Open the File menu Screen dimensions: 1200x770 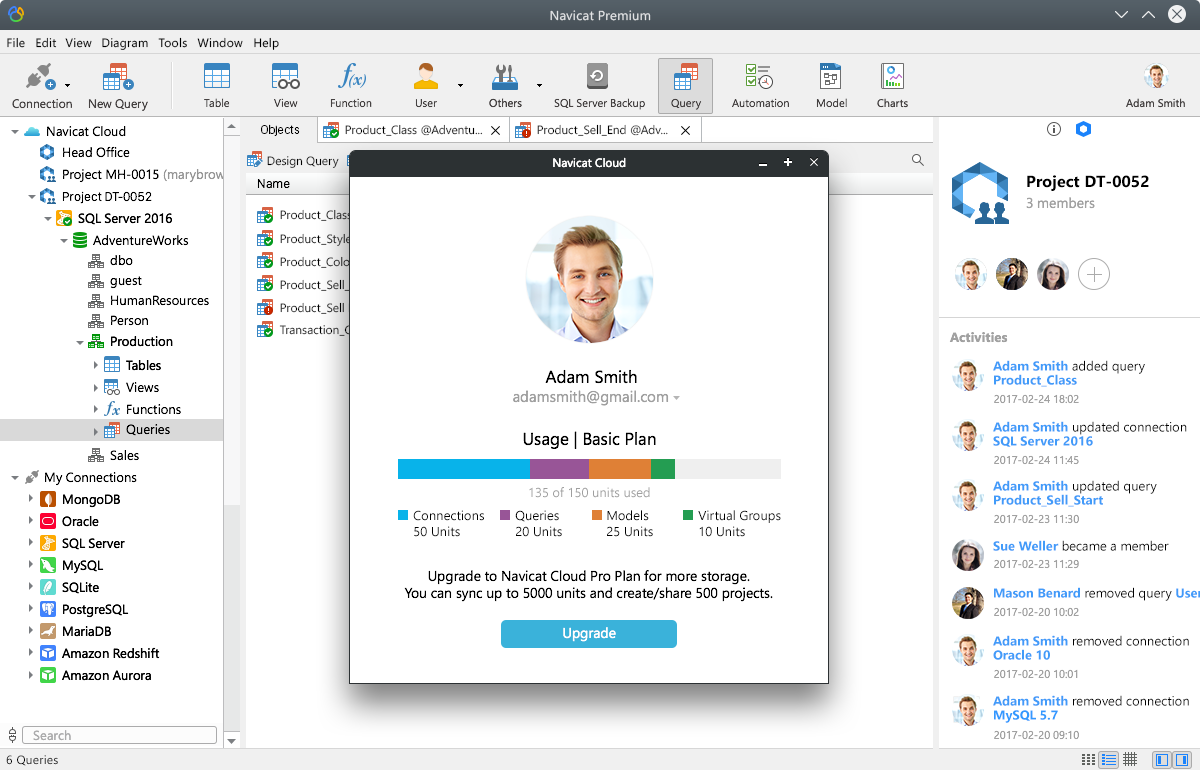pyautogui.click(x=15, y=43)
